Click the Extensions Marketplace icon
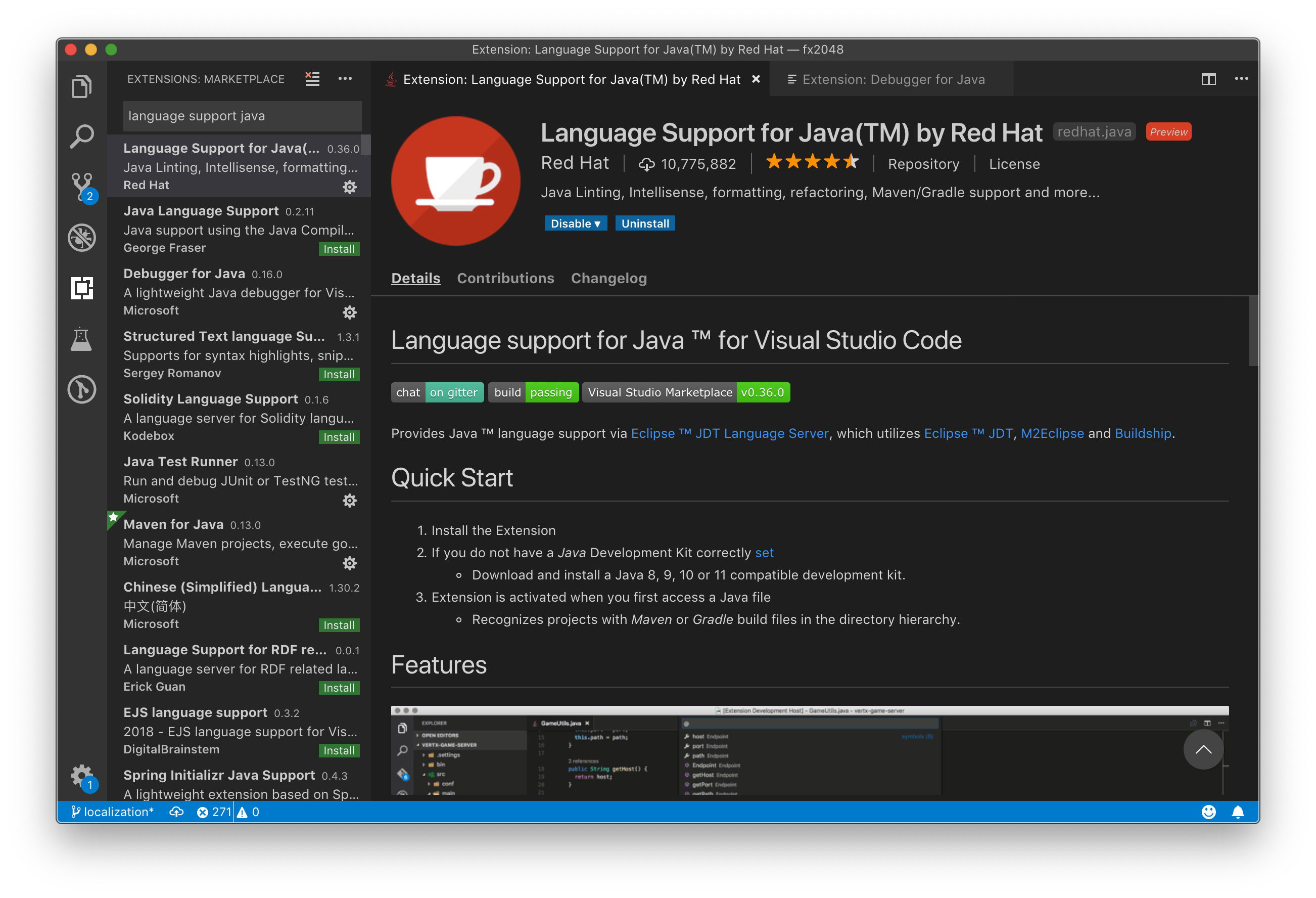Image resolution: width=1316 pixels, height=898 pixels. click(83, 287)
